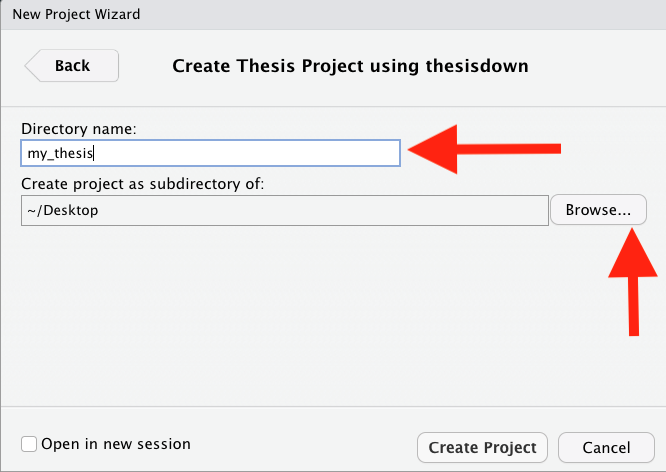Click the New Project Wizard title bar

point(333,14)
